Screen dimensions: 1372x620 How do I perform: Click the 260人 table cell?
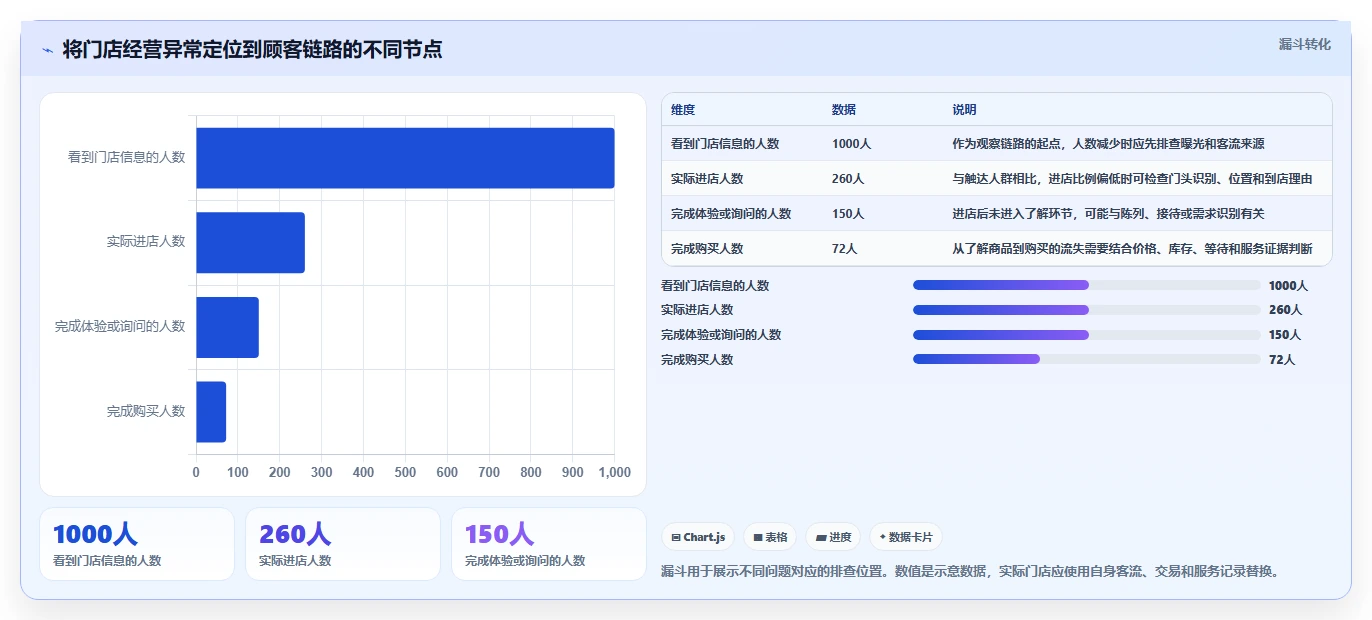(x=848, y=179)
